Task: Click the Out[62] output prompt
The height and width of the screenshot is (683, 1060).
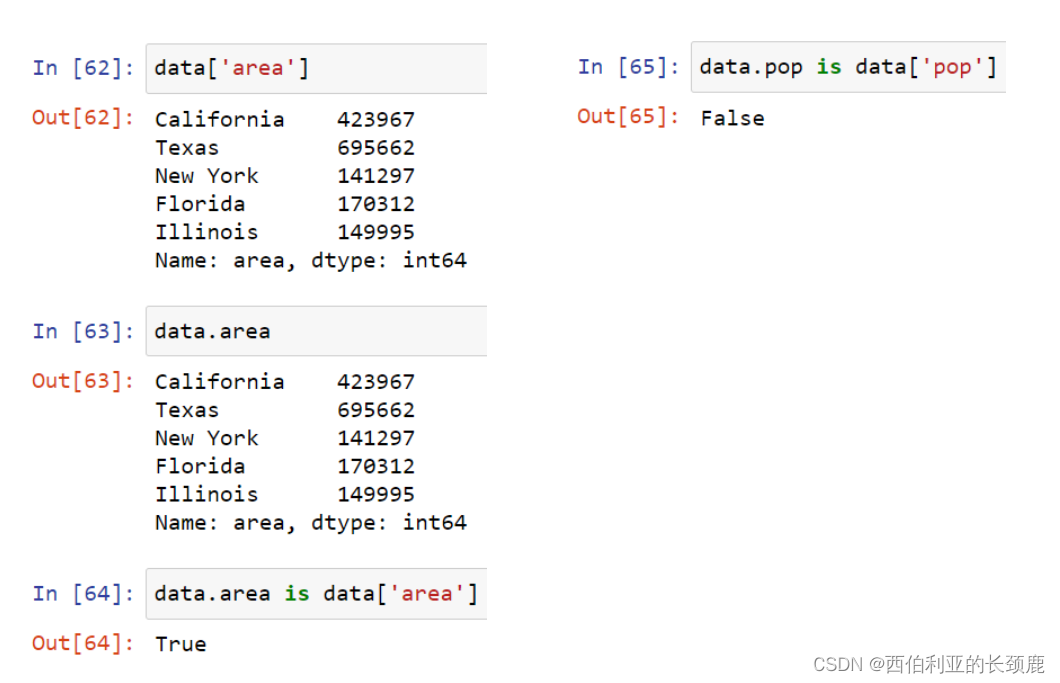Action: [x=83, y=118]
